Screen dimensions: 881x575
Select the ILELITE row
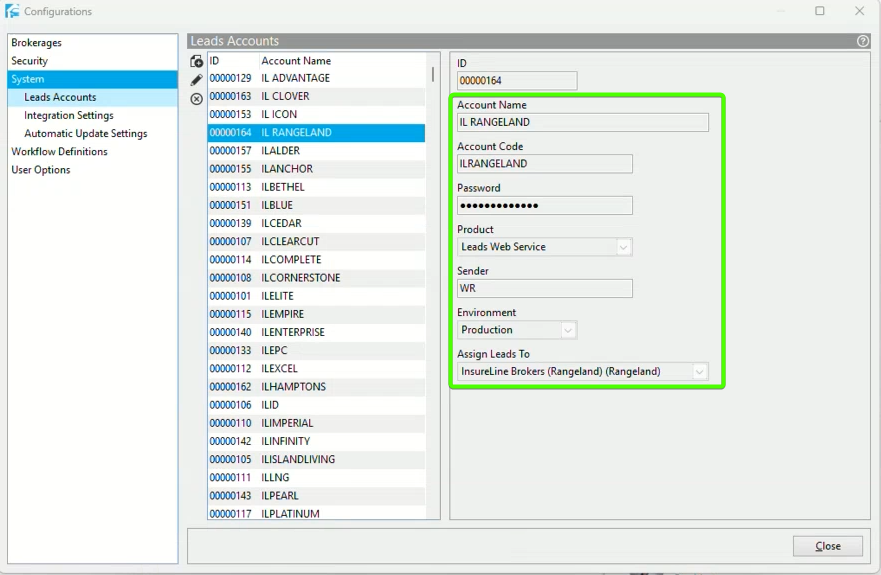pyautogui.click(x=316, y=296)
